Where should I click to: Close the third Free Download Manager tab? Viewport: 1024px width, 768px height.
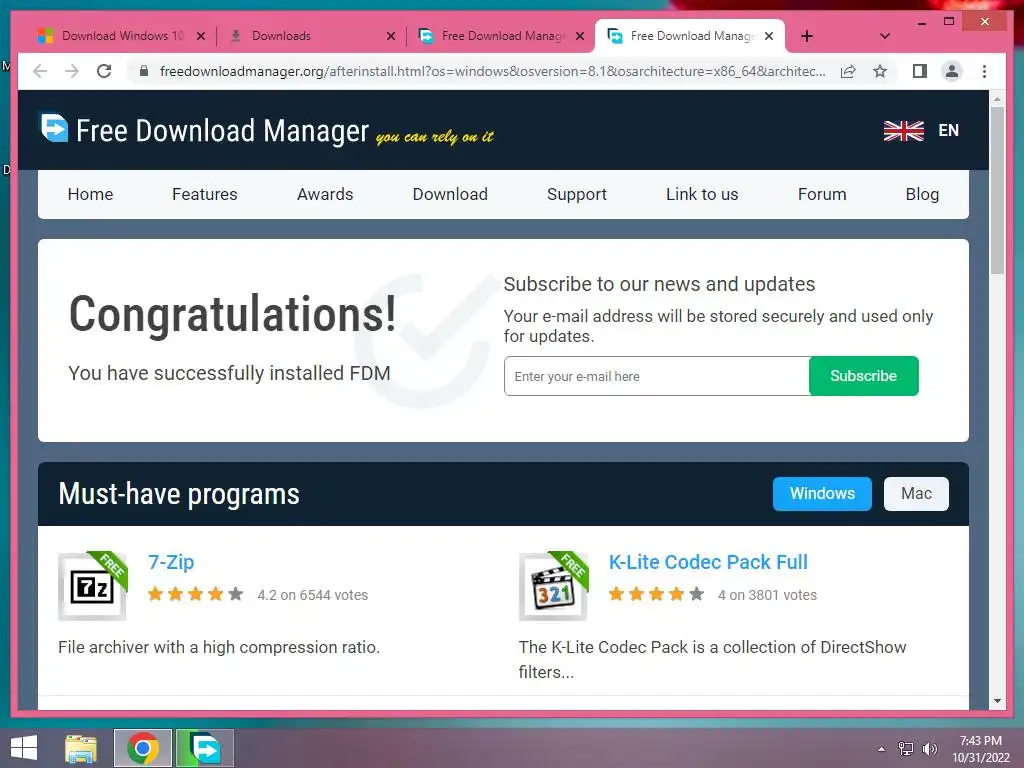pos(580,36)
